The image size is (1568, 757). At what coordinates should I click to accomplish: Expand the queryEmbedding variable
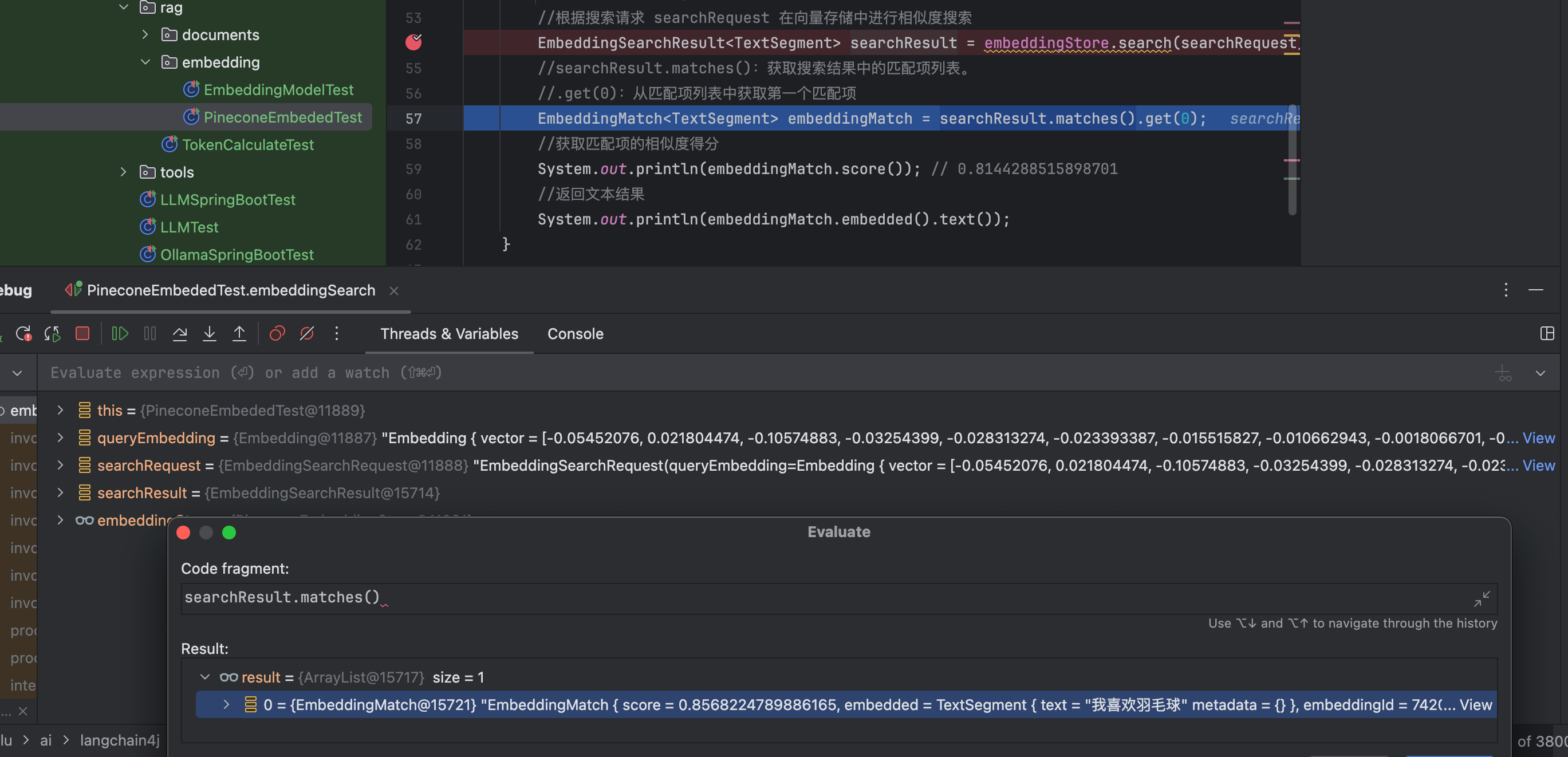click(x=60, y=437)
